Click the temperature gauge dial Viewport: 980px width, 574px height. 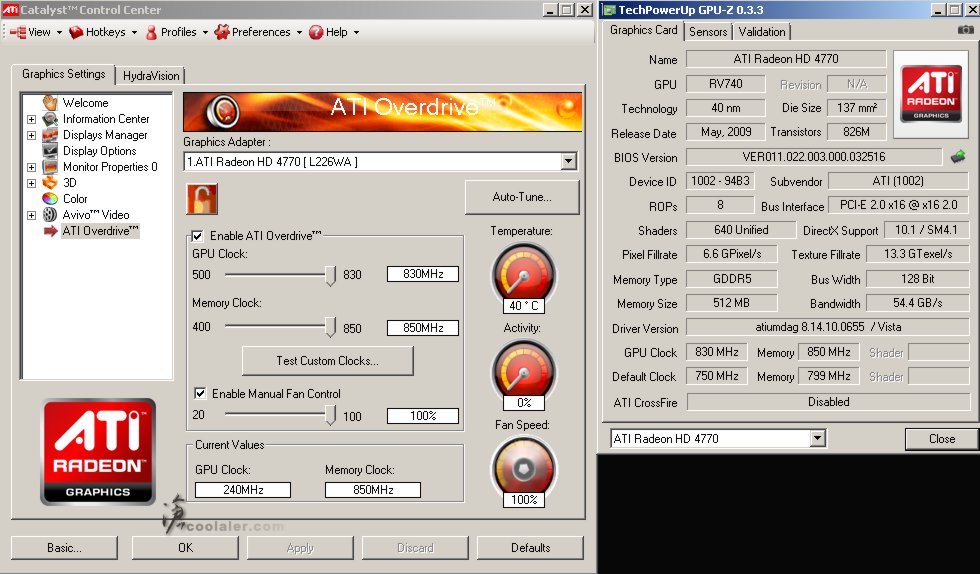tap(524, 274)
